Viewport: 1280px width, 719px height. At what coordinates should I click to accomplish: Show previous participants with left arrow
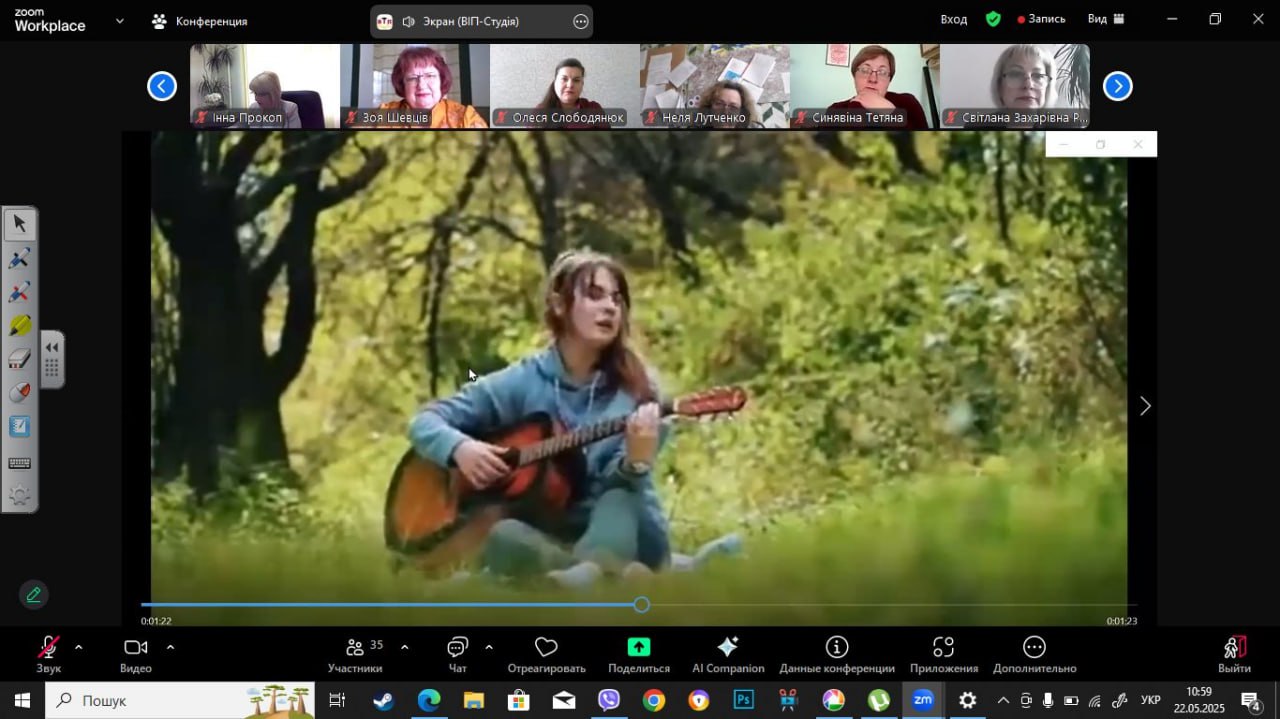162,86
